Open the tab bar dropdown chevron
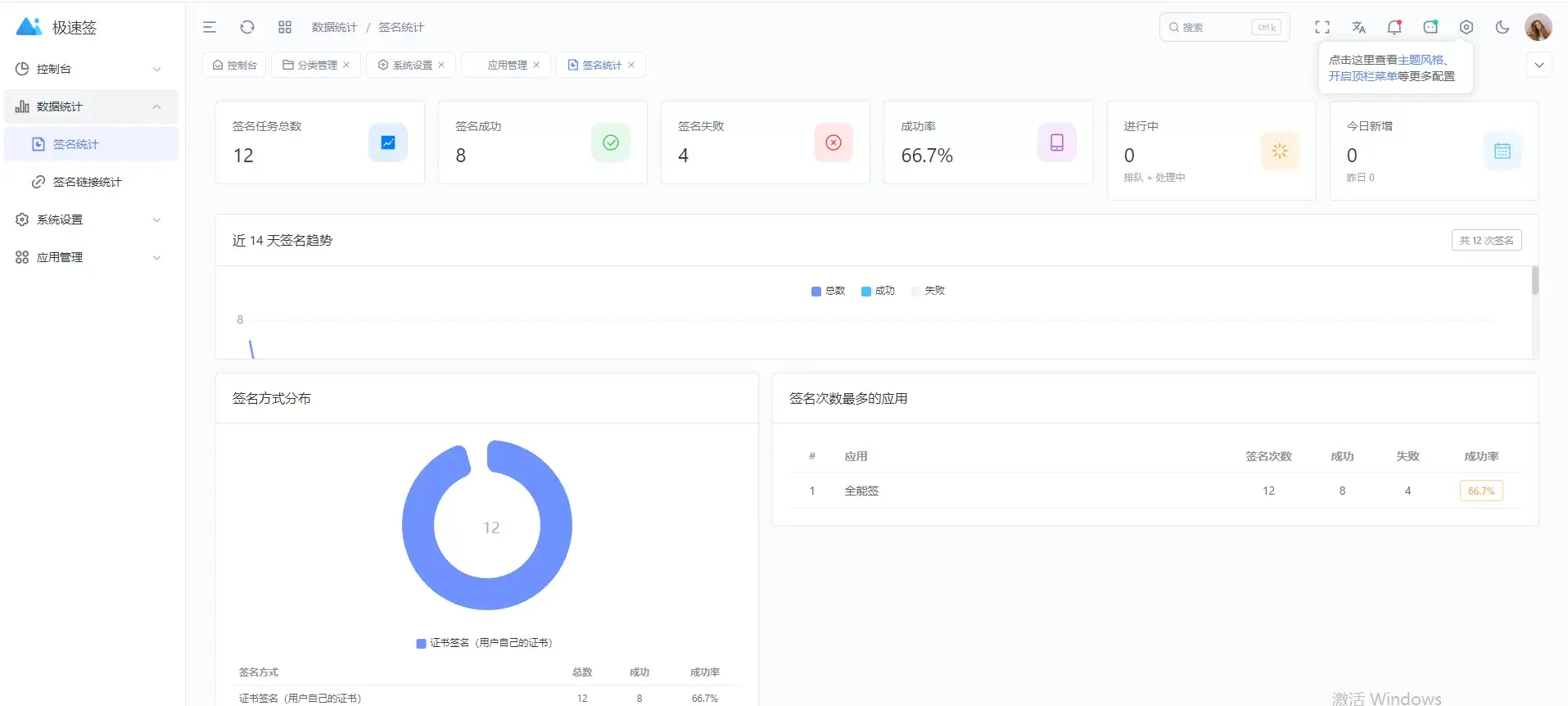The image size is (1568, 706). (1539, 65)
